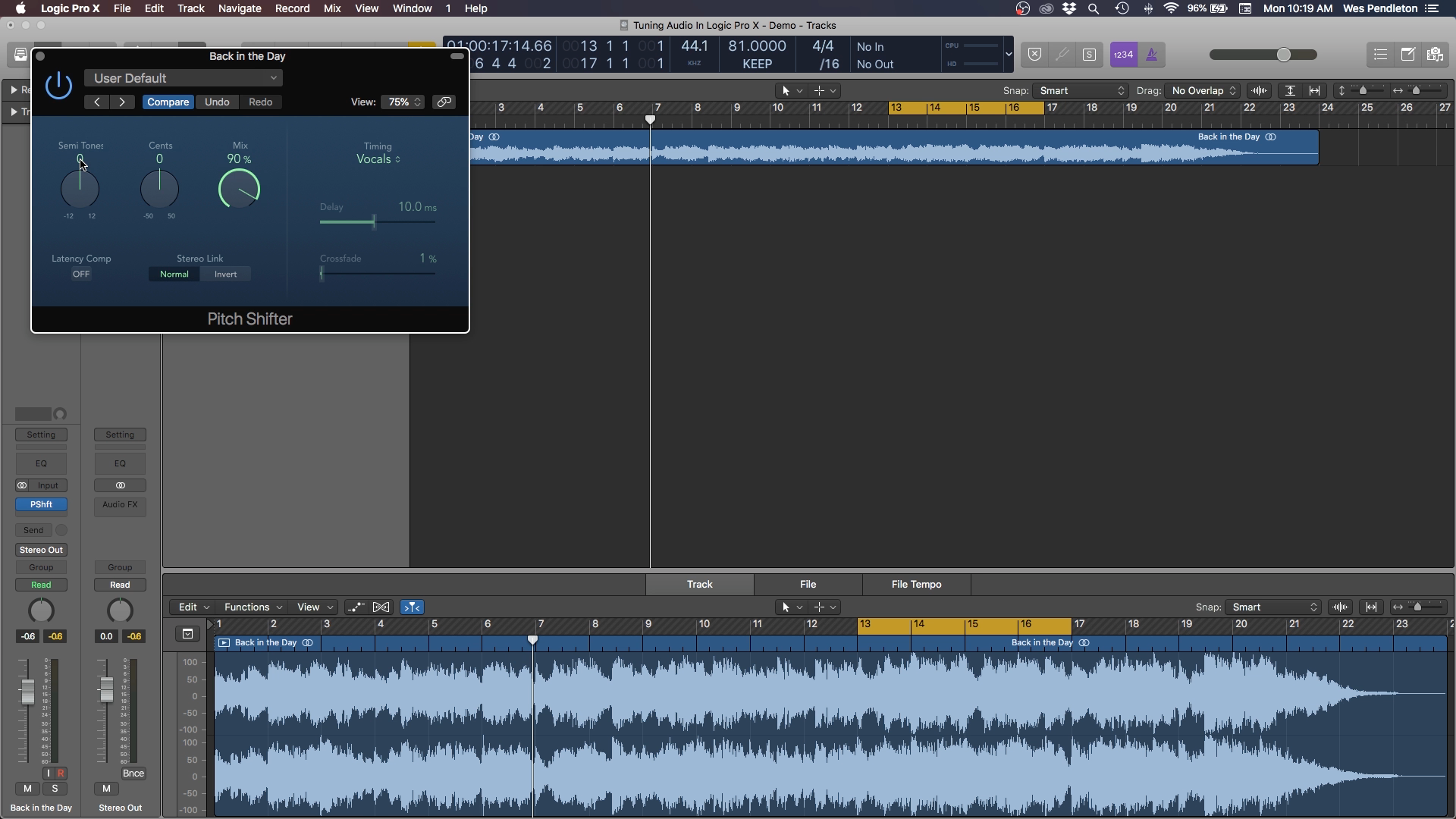
Task: Toggle Latency Comp off in Pitch Shifter
Action: tap(81, 274)
